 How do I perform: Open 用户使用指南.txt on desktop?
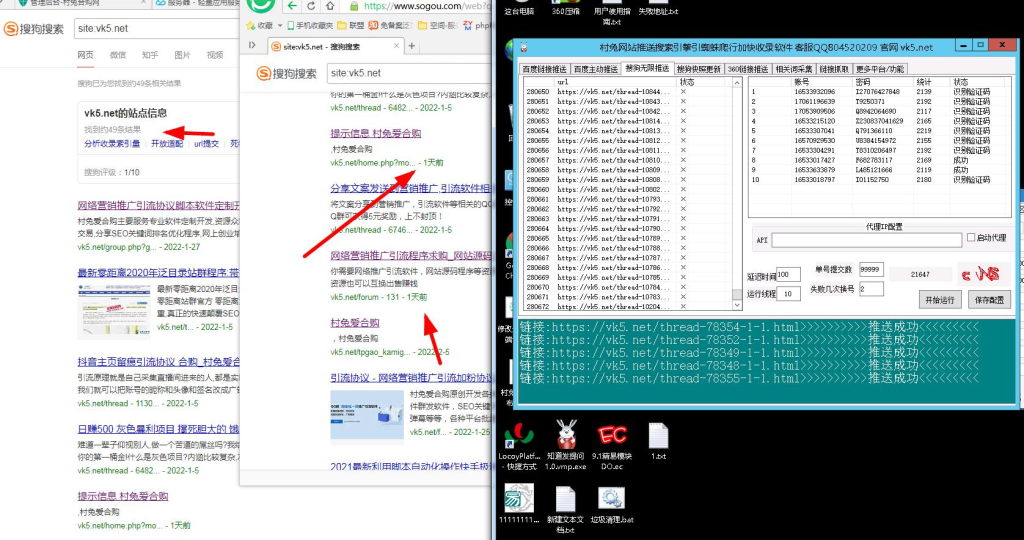[x=611, y=12]
